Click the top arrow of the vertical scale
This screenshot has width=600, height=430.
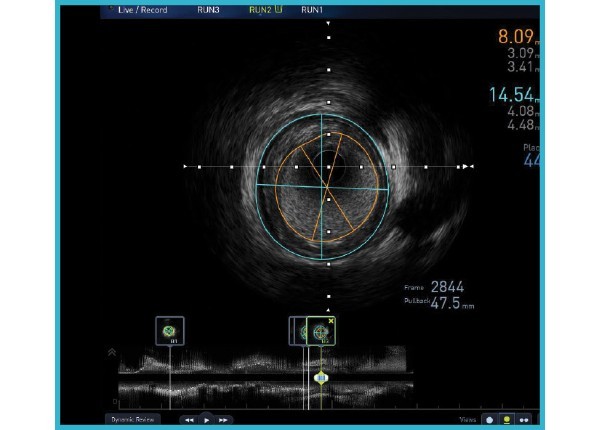pos(328,23)
